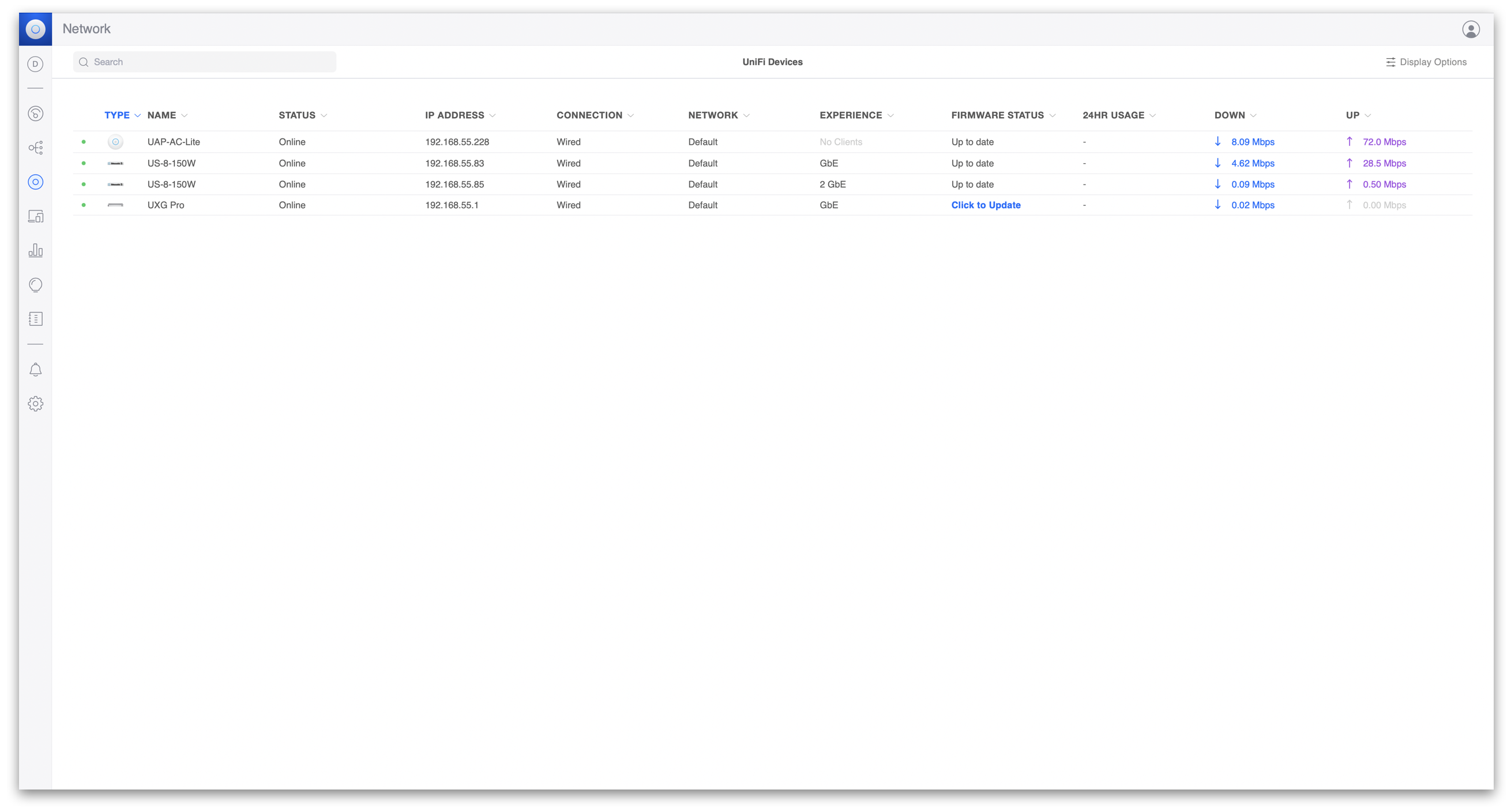Click the user profile avatar
The width and height of the screenshot is (1511, 812).
(x=1471, y=28)
